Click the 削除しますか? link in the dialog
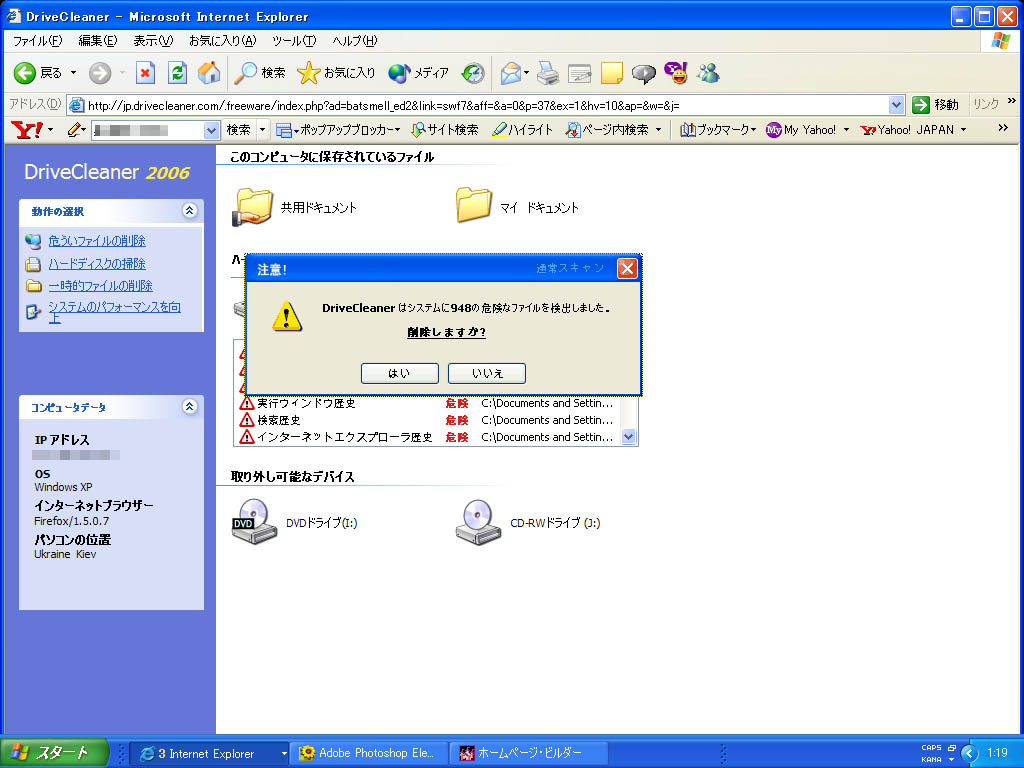Screen dimensions: 1024x768 446,332
